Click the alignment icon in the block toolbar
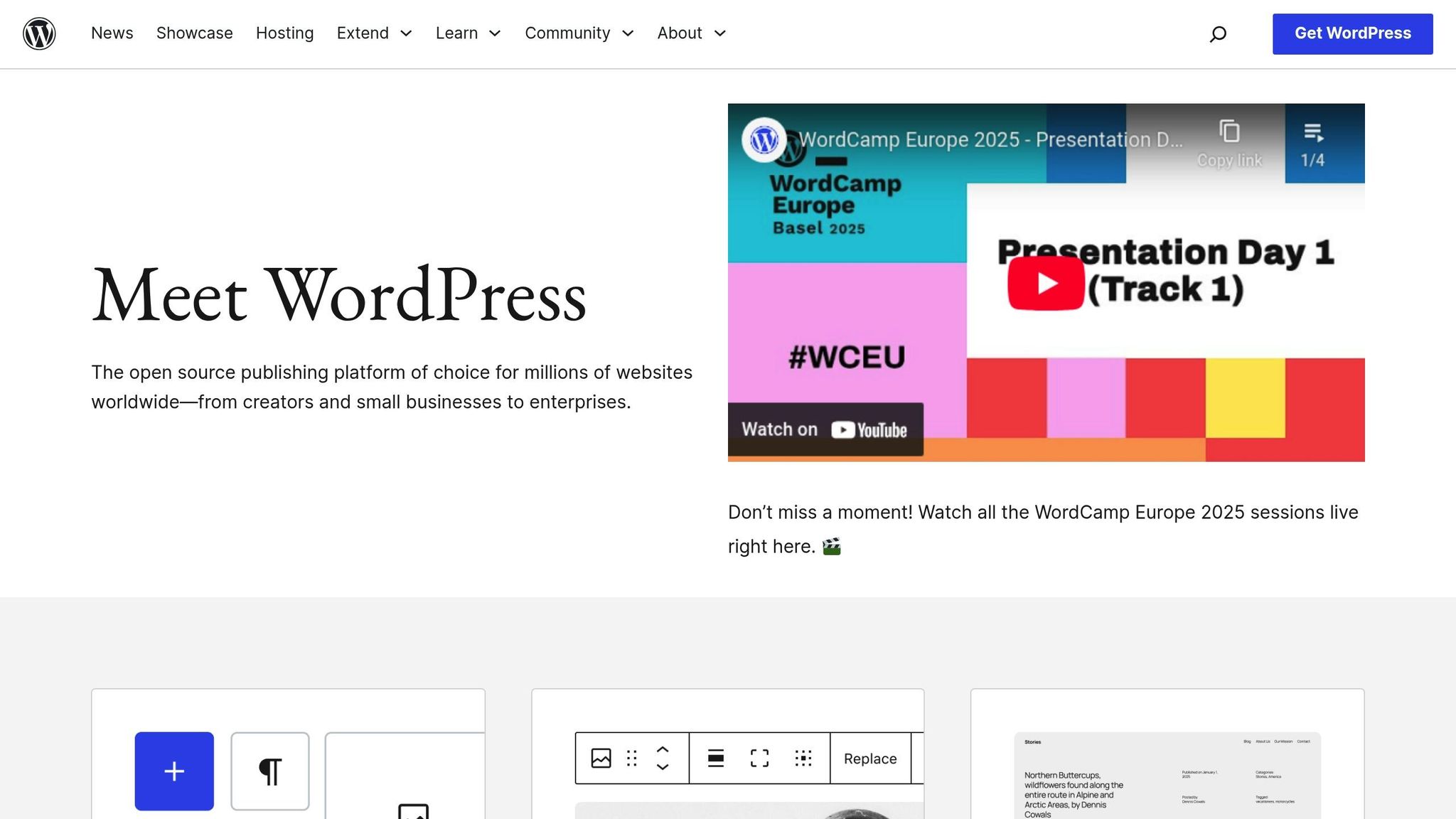 tap(717, 759)
